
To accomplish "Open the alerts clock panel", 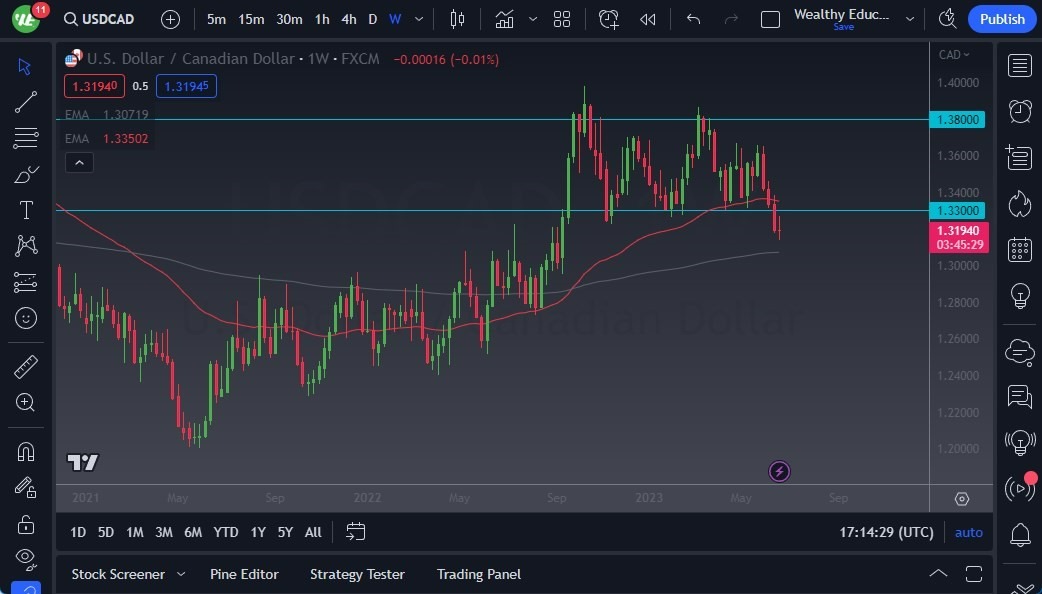I will point(1019,111).
